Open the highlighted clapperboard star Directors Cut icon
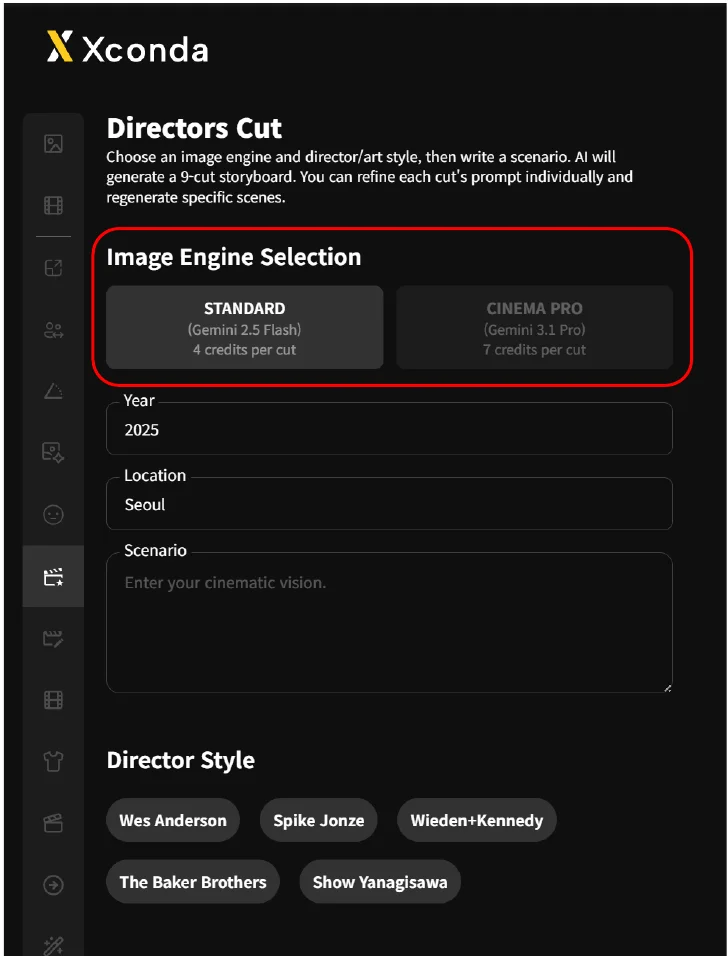The width and height of the screenshot is (728, 958). tap(54, 577)
